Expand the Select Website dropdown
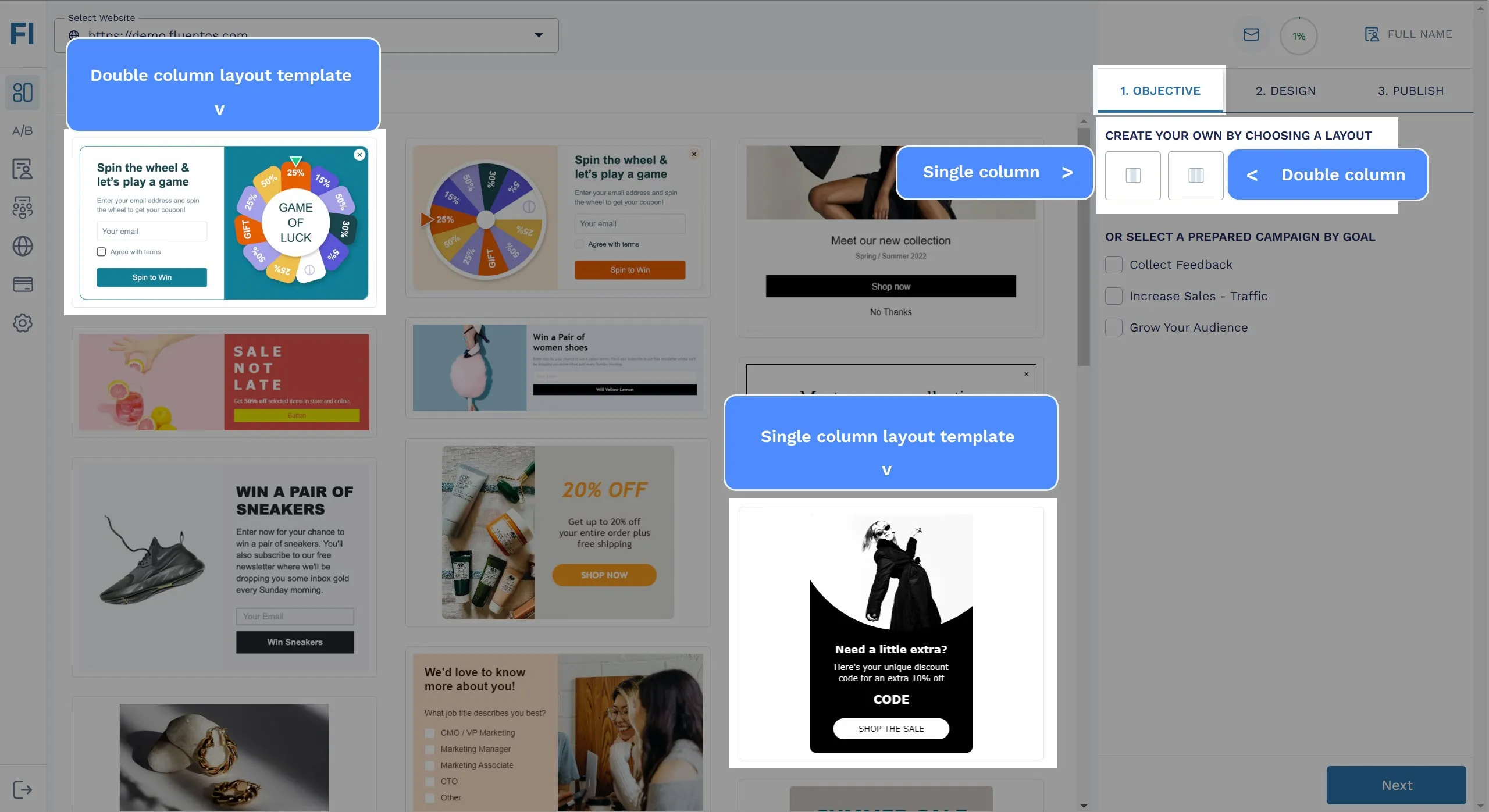The width and height of the screenshot is (1489, 812). pos(539,35)
